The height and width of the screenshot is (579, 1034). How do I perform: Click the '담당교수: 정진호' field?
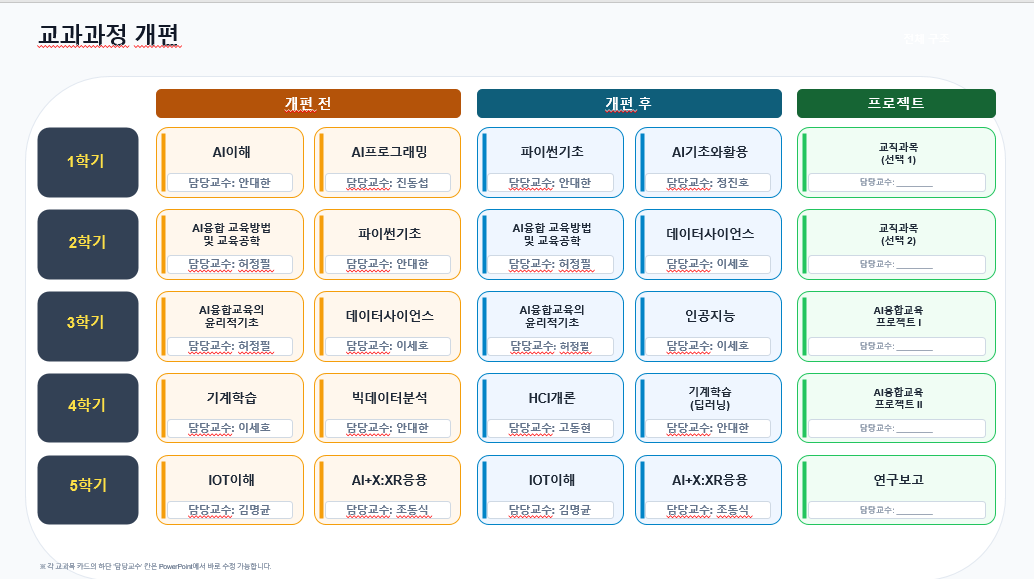click(x=708, y=183)
